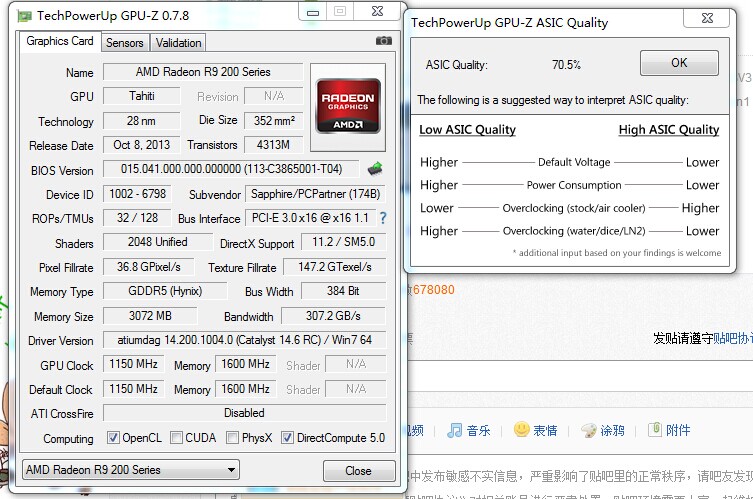Viewport: 753px width, 499px height.
Task: Toggle the PhysX checkbox
Action: [232, 438]
